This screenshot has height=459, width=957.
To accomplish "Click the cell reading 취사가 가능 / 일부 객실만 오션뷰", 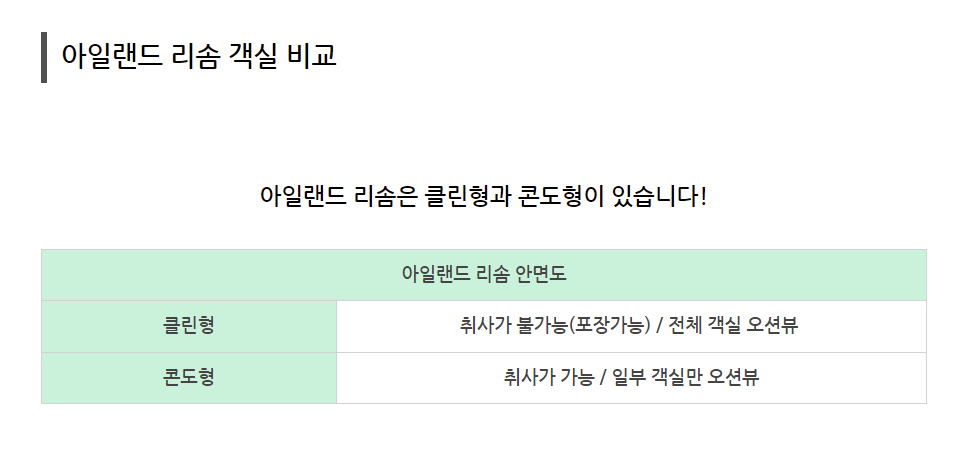I will click(631, 378).
